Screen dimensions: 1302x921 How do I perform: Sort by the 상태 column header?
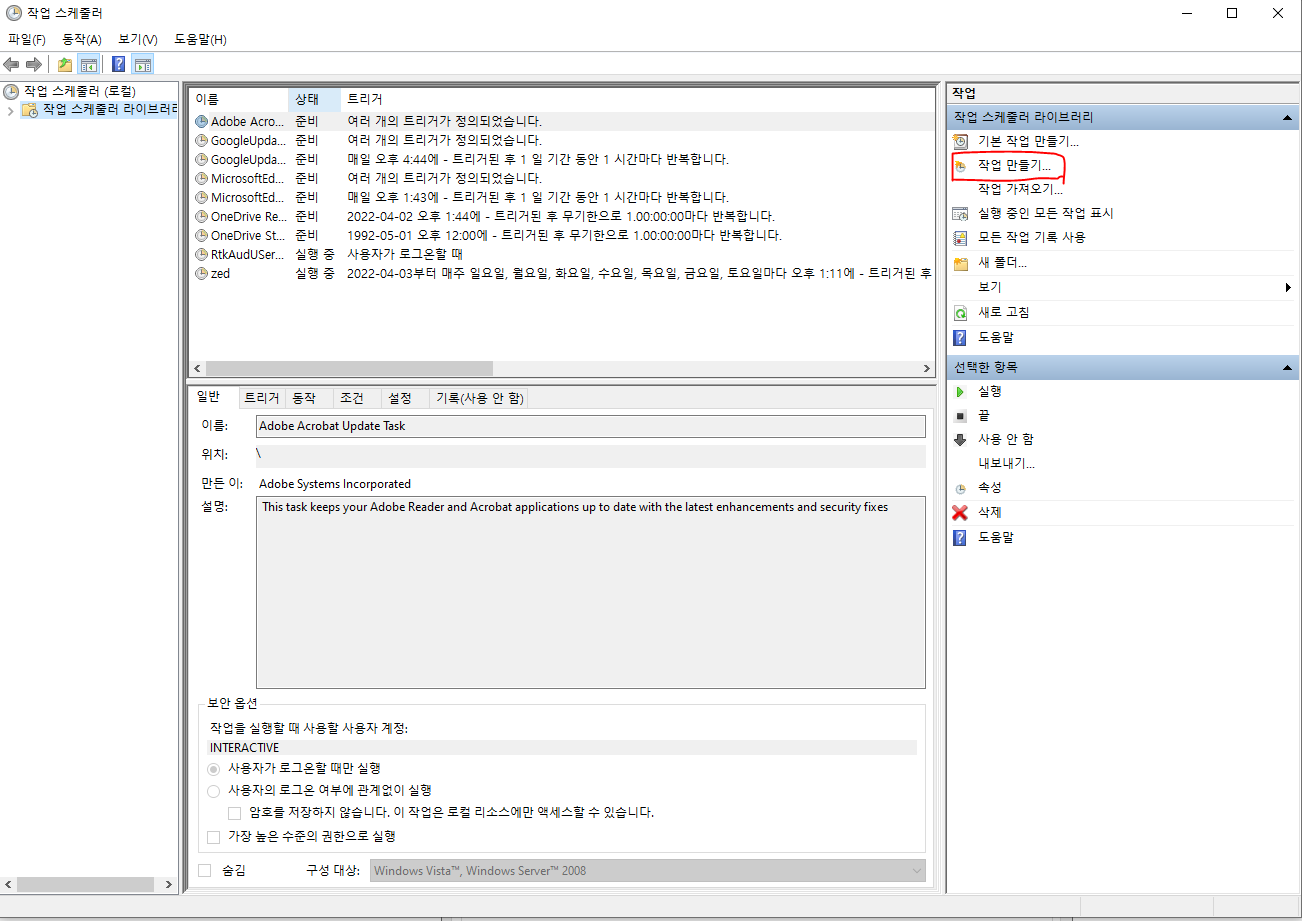[314, 99]
